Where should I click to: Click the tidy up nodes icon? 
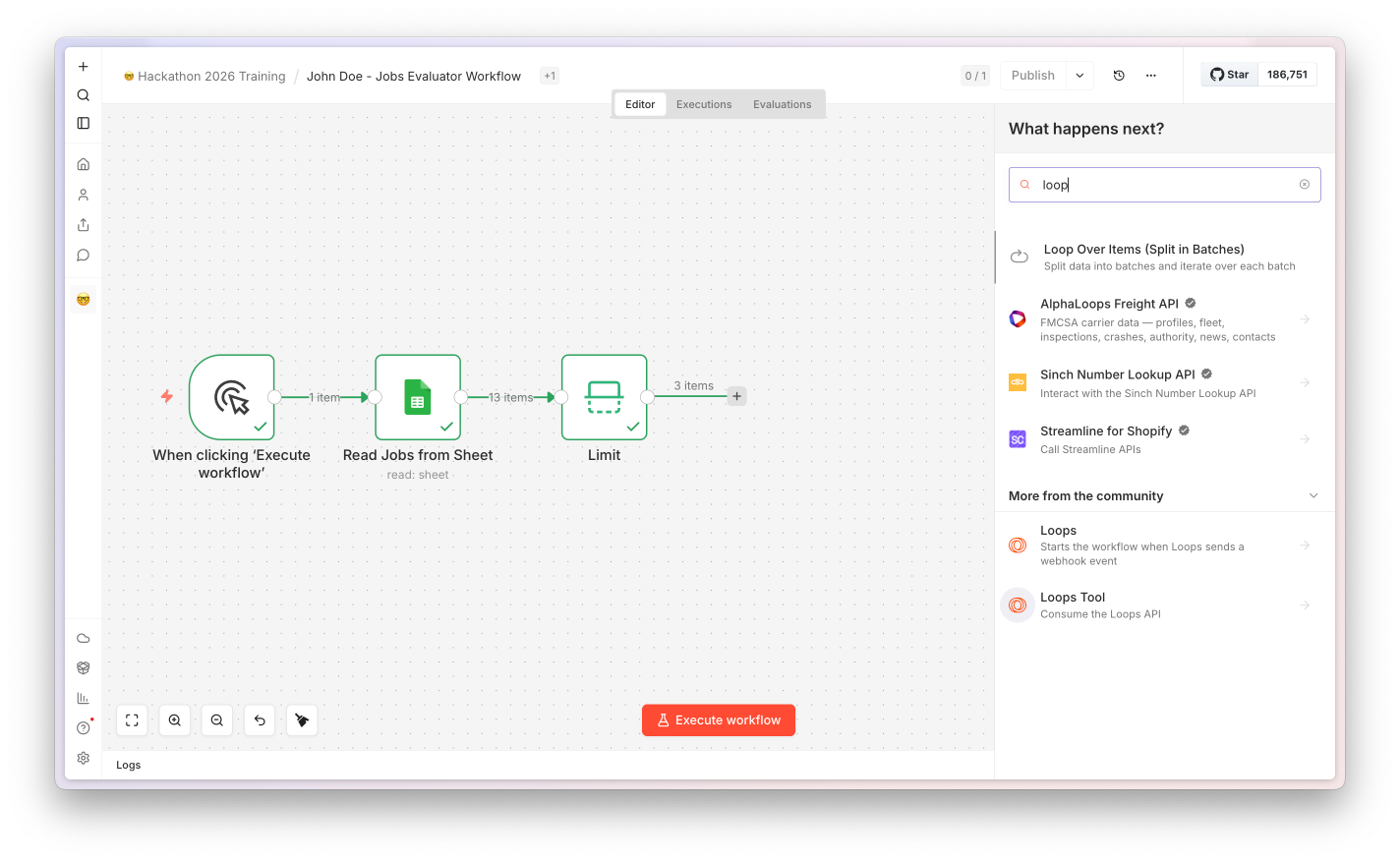click(302, 720)
